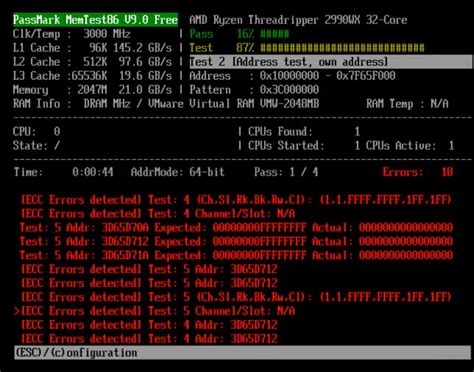474x372 pixels.
Task: Select error row for Addr 3D65D71A
Action: [236, 255]
